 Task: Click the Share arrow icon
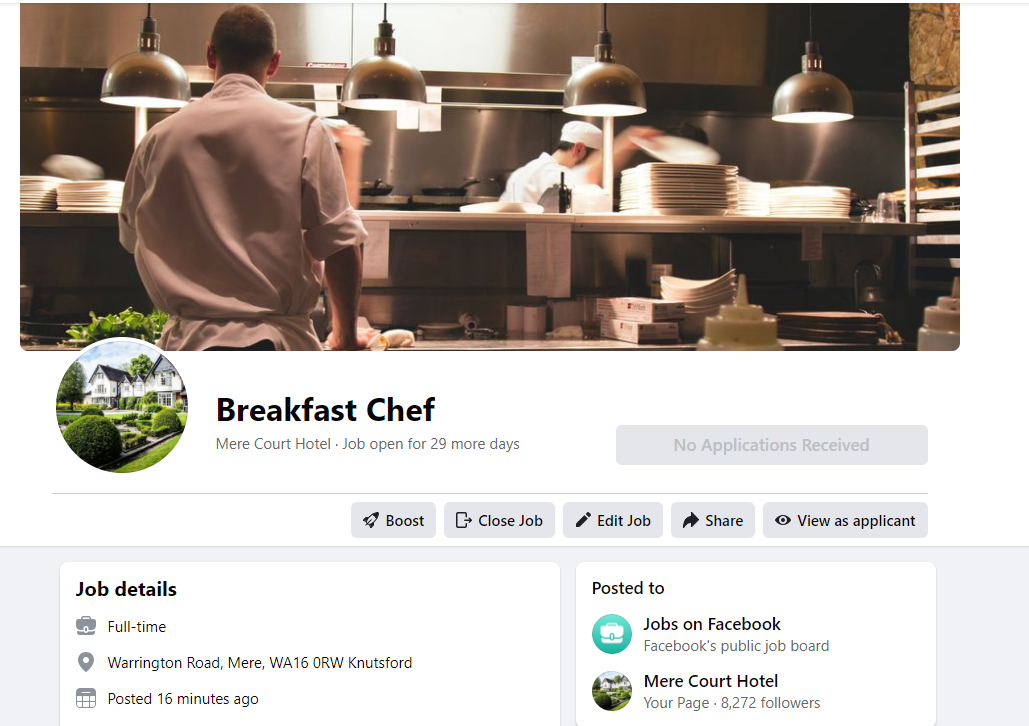coord(690,521)
